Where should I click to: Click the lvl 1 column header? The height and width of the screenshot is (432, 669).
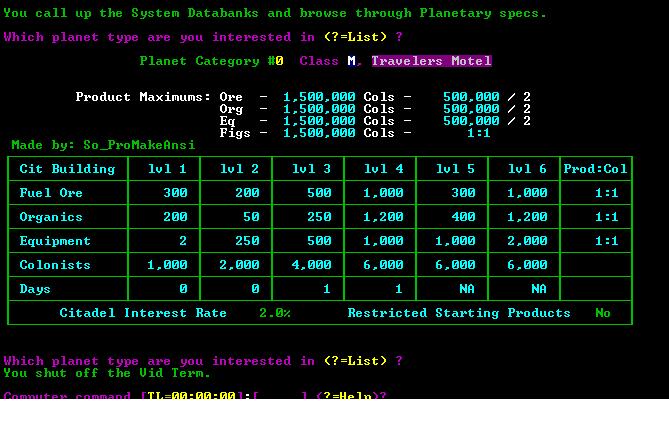point(168,169)
